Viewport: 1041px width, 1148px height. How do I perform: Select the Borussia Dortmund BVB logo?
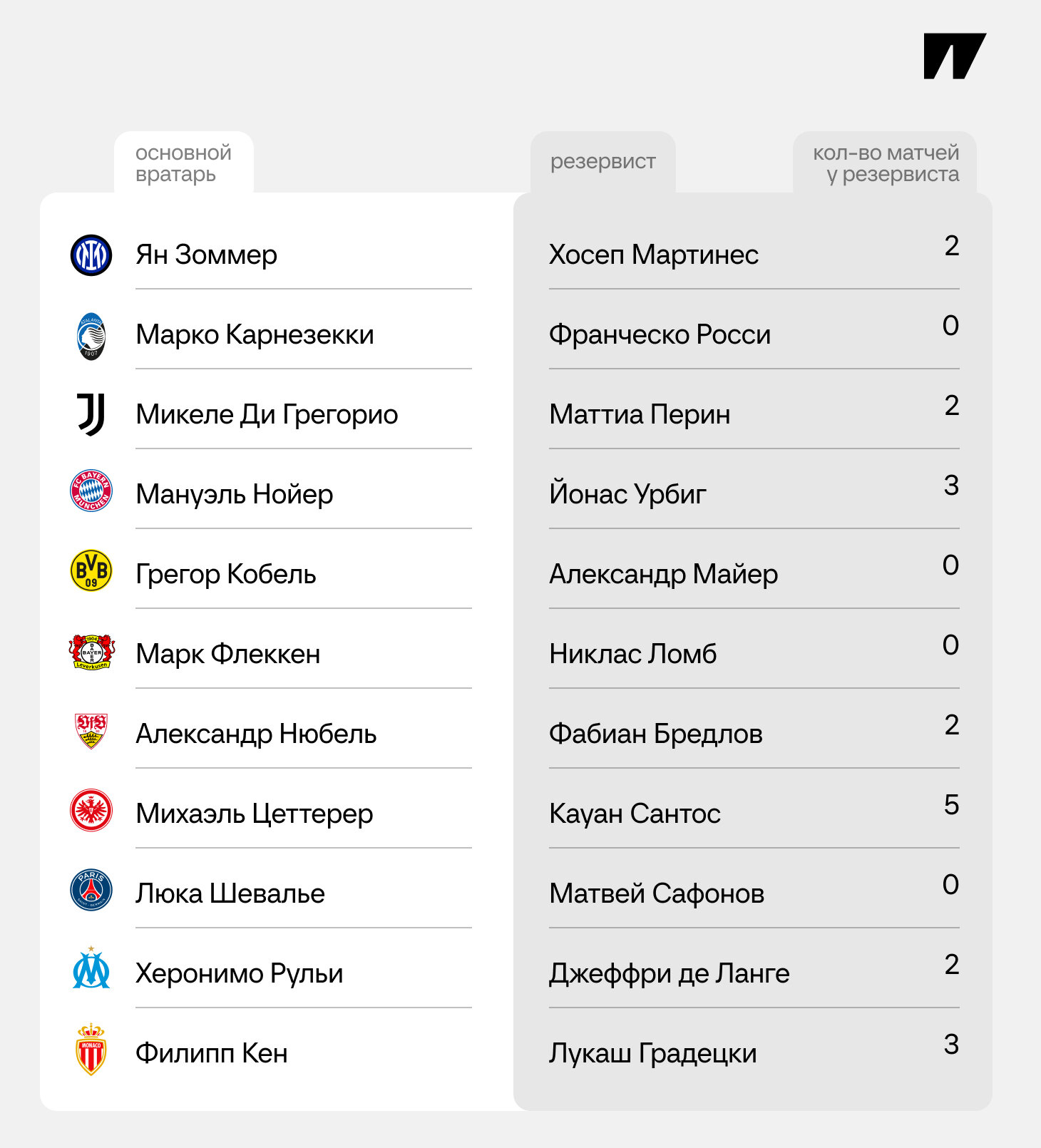click(x=91, y=570)
